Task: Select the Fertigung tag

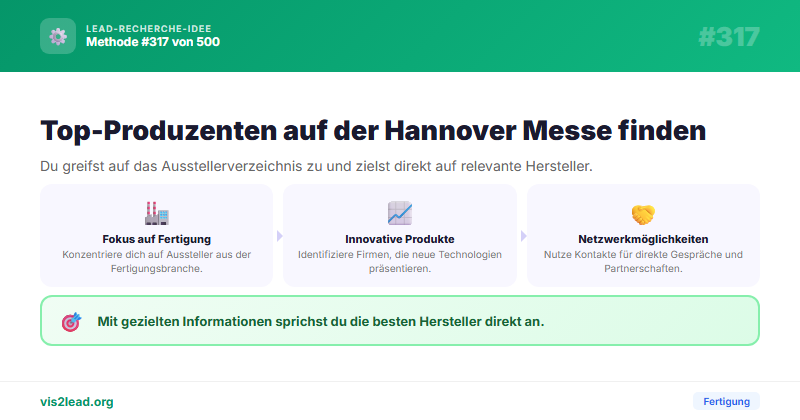Action: (727, 402)
